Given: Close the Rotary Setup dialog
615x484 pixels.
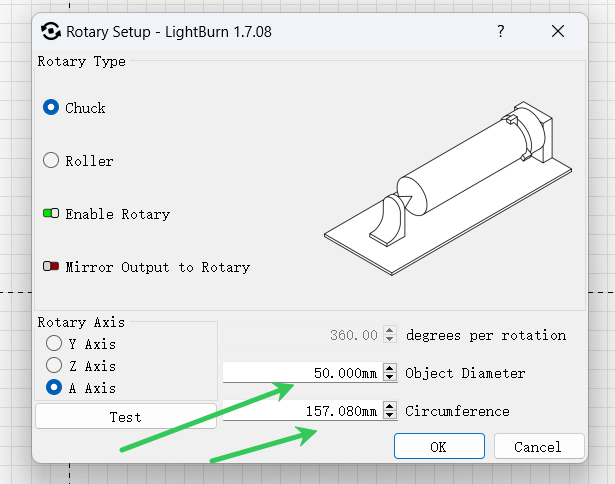Looking at the screenshot, I should coord(558,31).
